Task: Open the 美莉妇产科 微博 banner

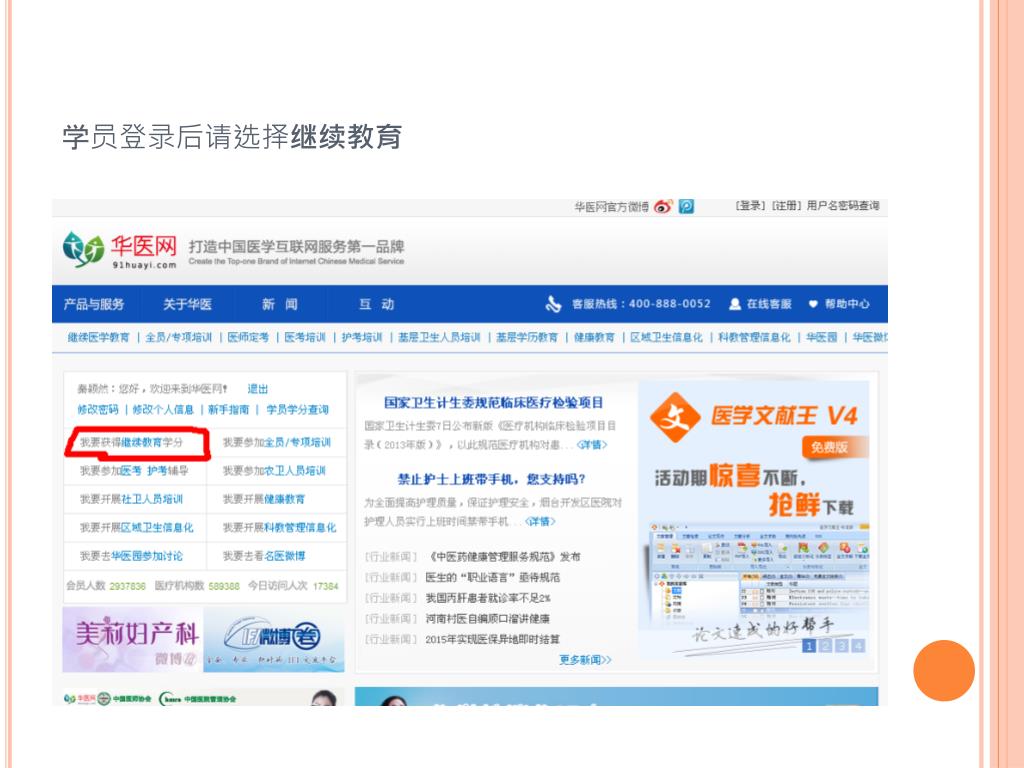Action: [x=133, y=640]
